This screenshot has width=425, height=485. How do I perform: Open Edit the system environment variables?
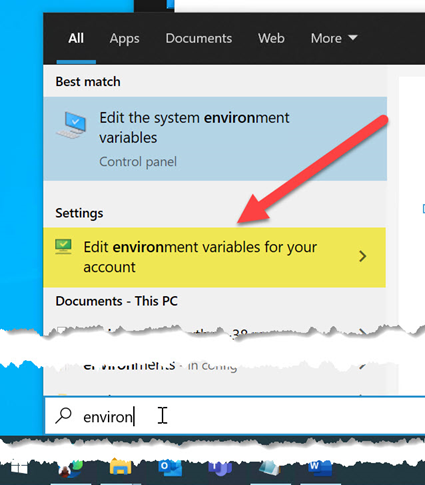pyautogui.click(x=215, y=139)
